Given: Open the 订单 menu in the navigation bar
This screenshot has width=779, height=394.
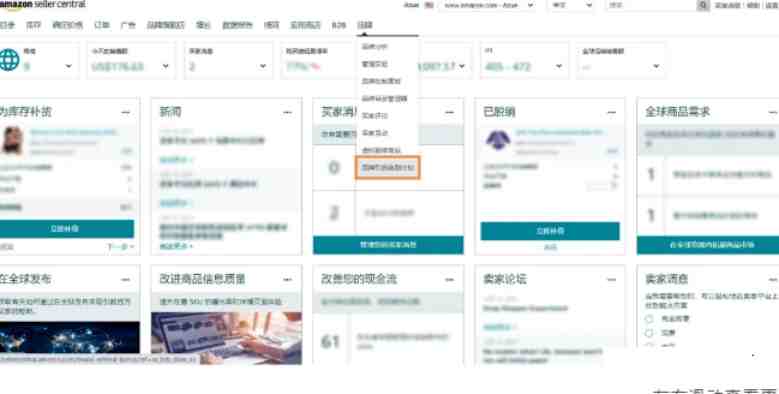Looking at the screenshot, I should (x=102, y=25).
